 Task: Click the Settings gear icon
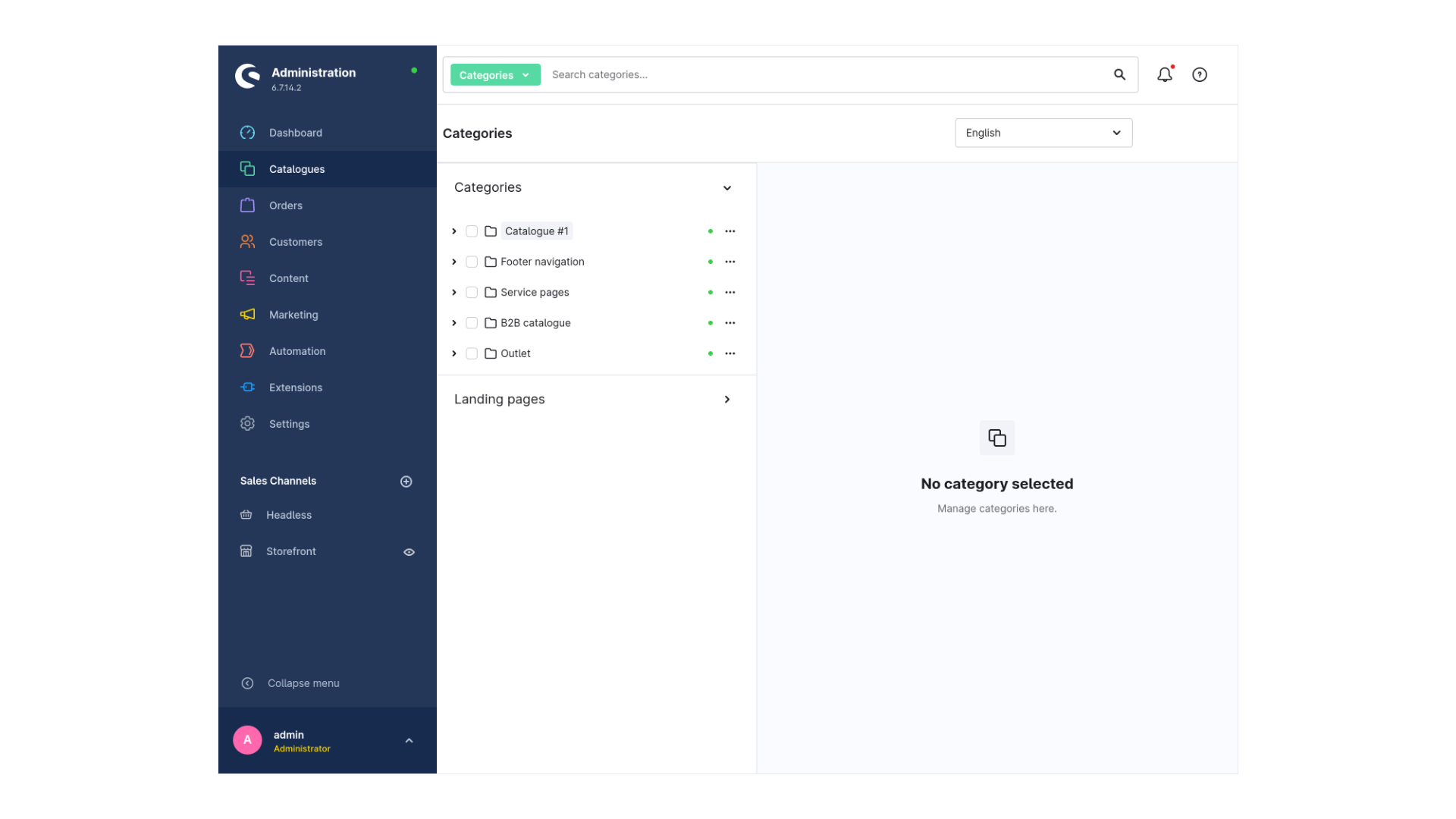point(247,424)
